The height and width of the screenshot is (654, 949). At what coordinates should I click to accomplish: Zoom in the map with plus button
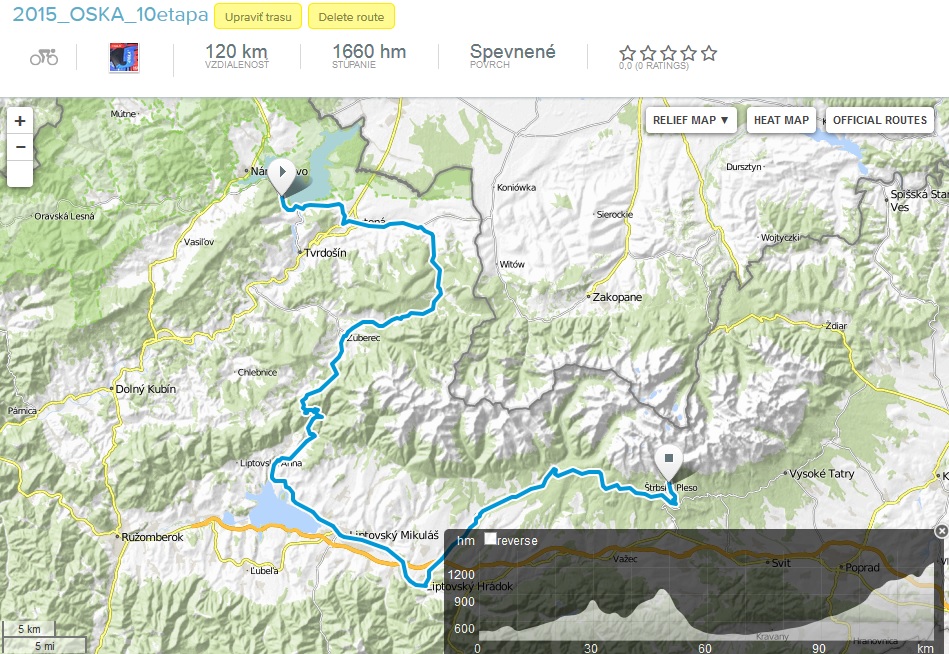coord(20,121)
